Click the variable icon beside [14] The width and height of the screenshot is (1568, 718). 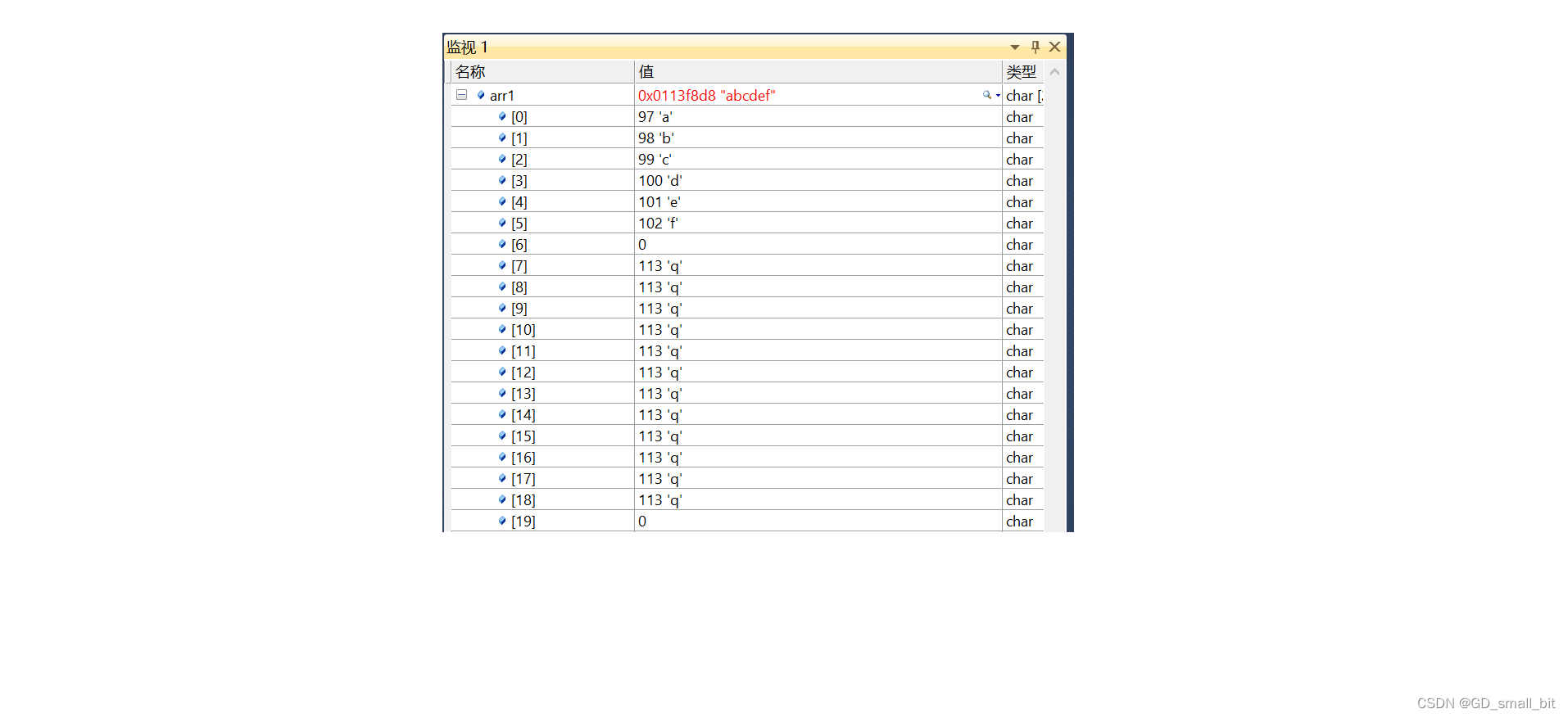click(502, 414)
